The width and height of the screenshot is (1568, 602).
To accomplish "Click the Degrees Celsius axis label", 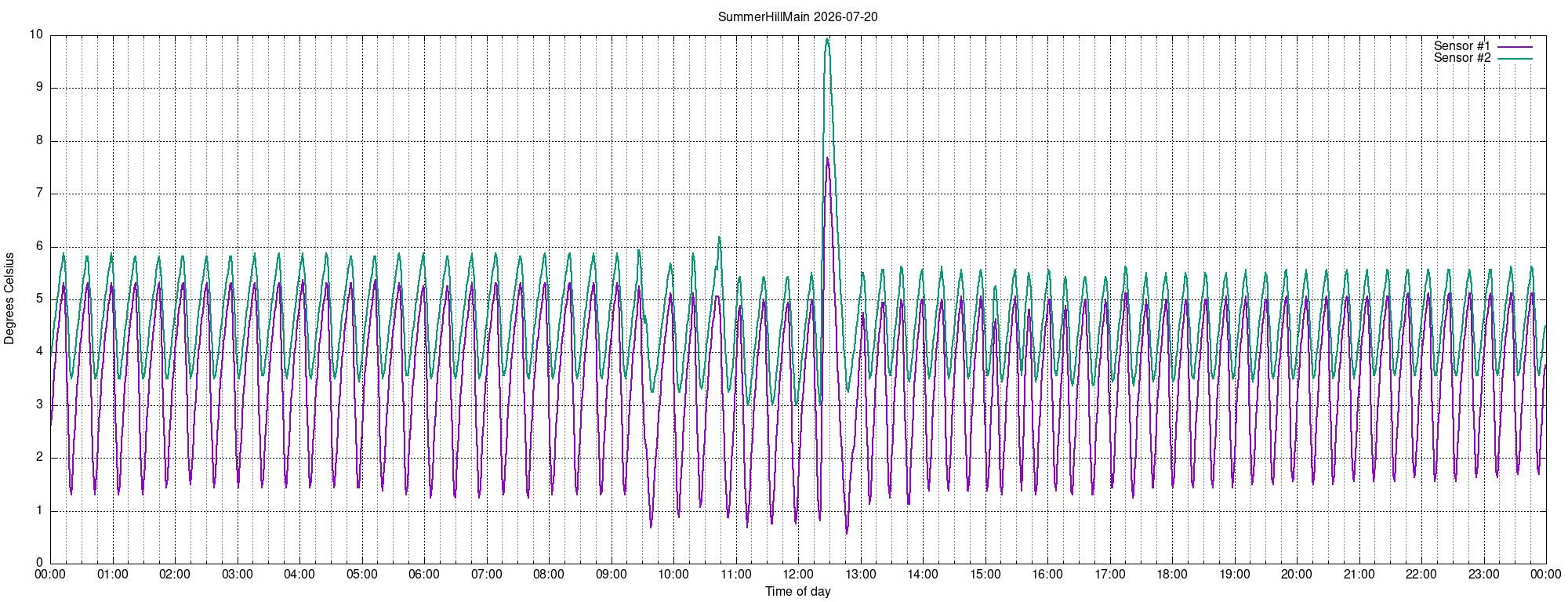I will coord(9,299).
